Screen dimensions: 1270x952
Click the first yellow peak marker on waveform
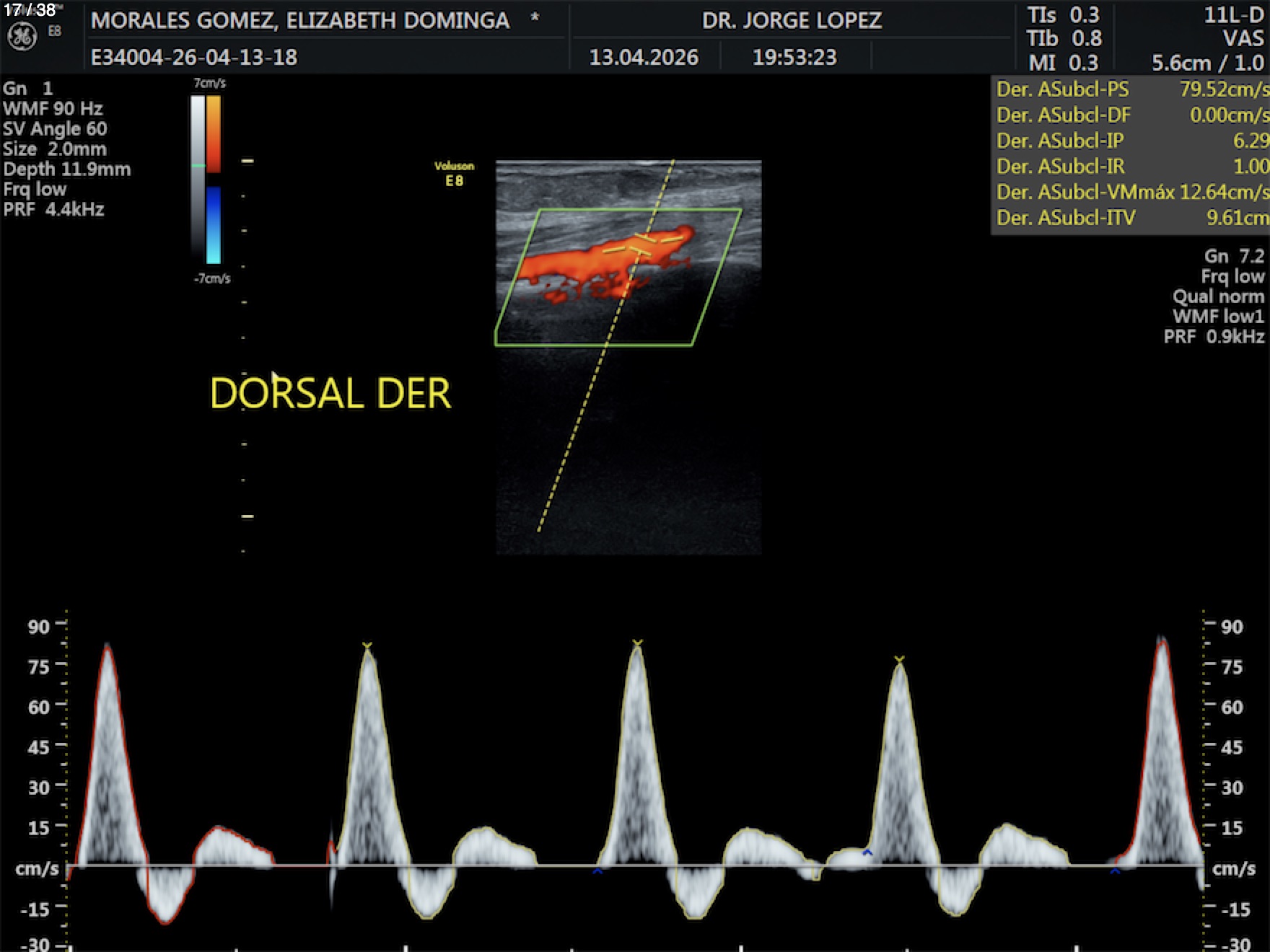367,645
